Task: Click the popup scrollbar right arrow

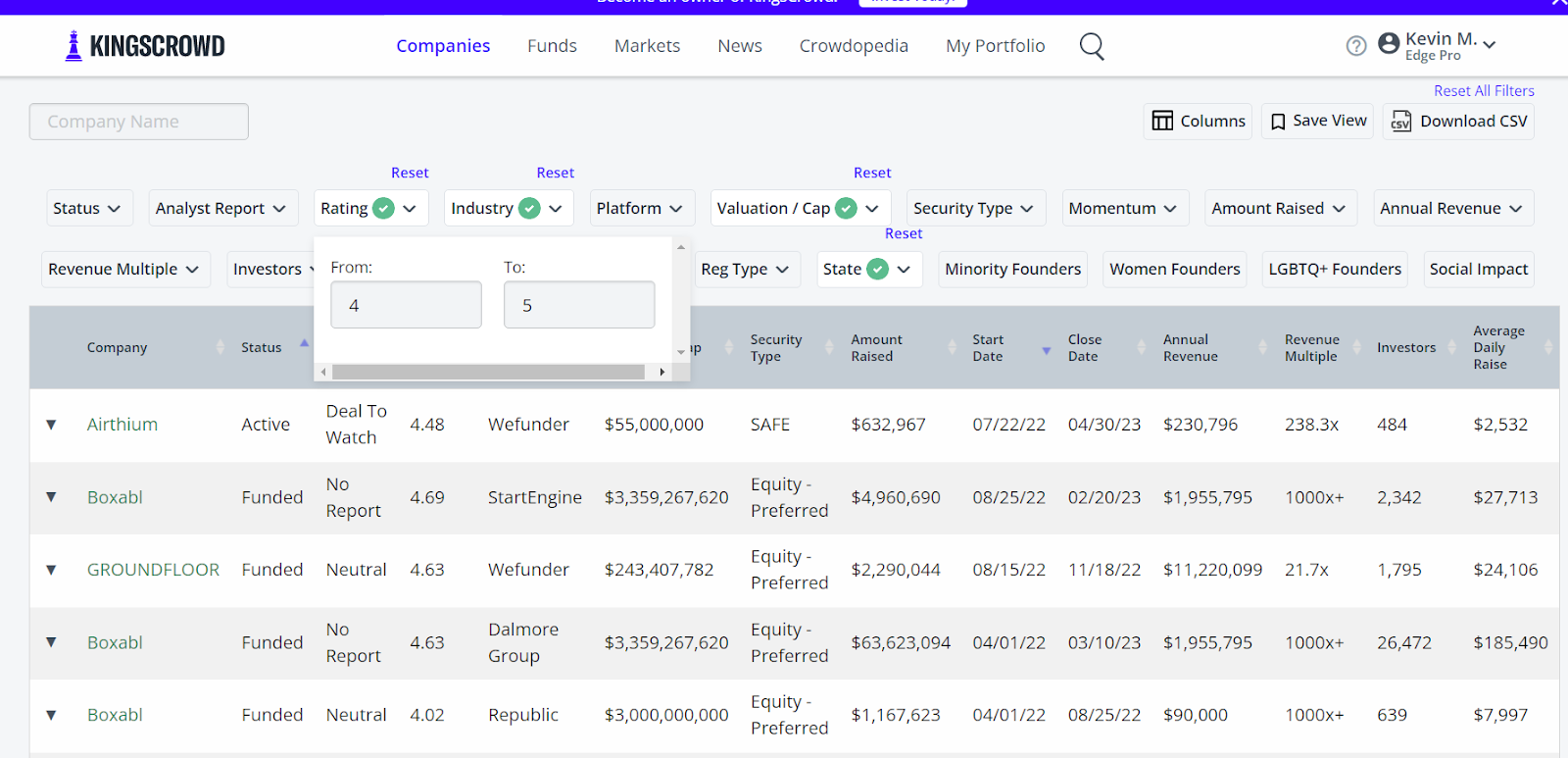Action: pyautogui.click(x=662, y=372)
